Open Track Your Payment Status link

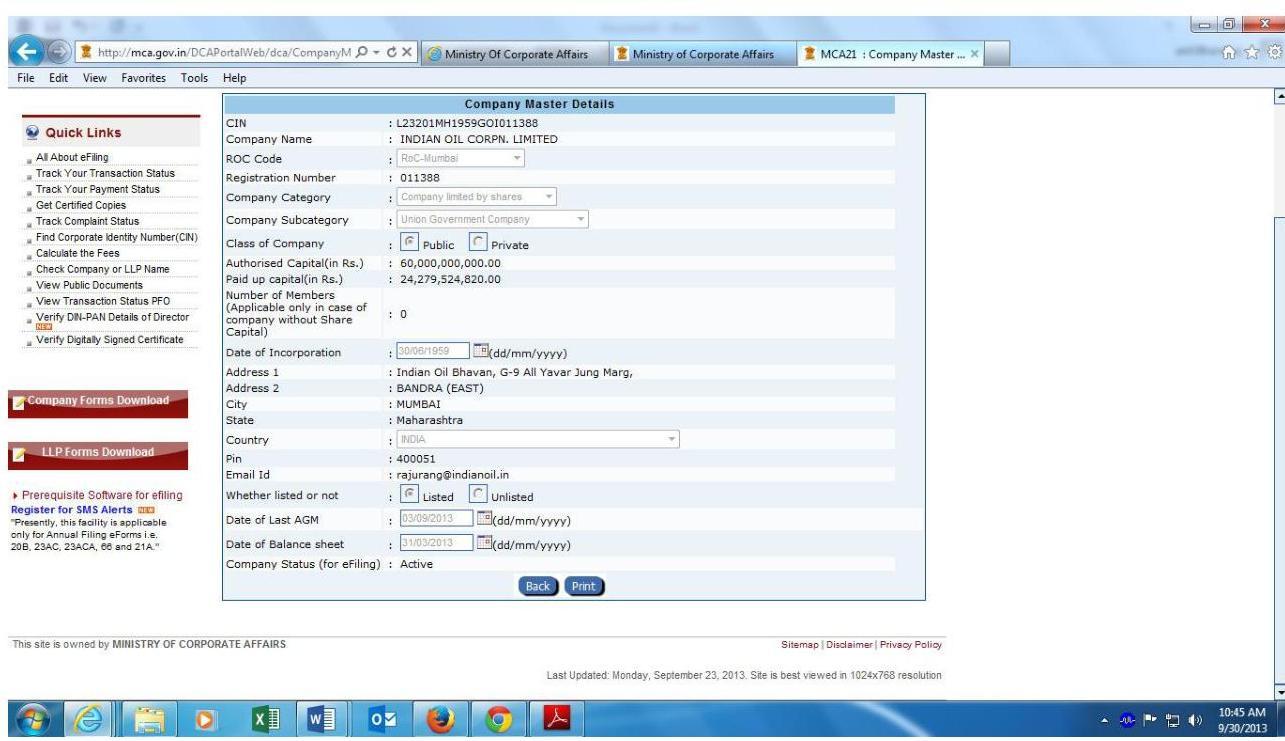point(97,189)
